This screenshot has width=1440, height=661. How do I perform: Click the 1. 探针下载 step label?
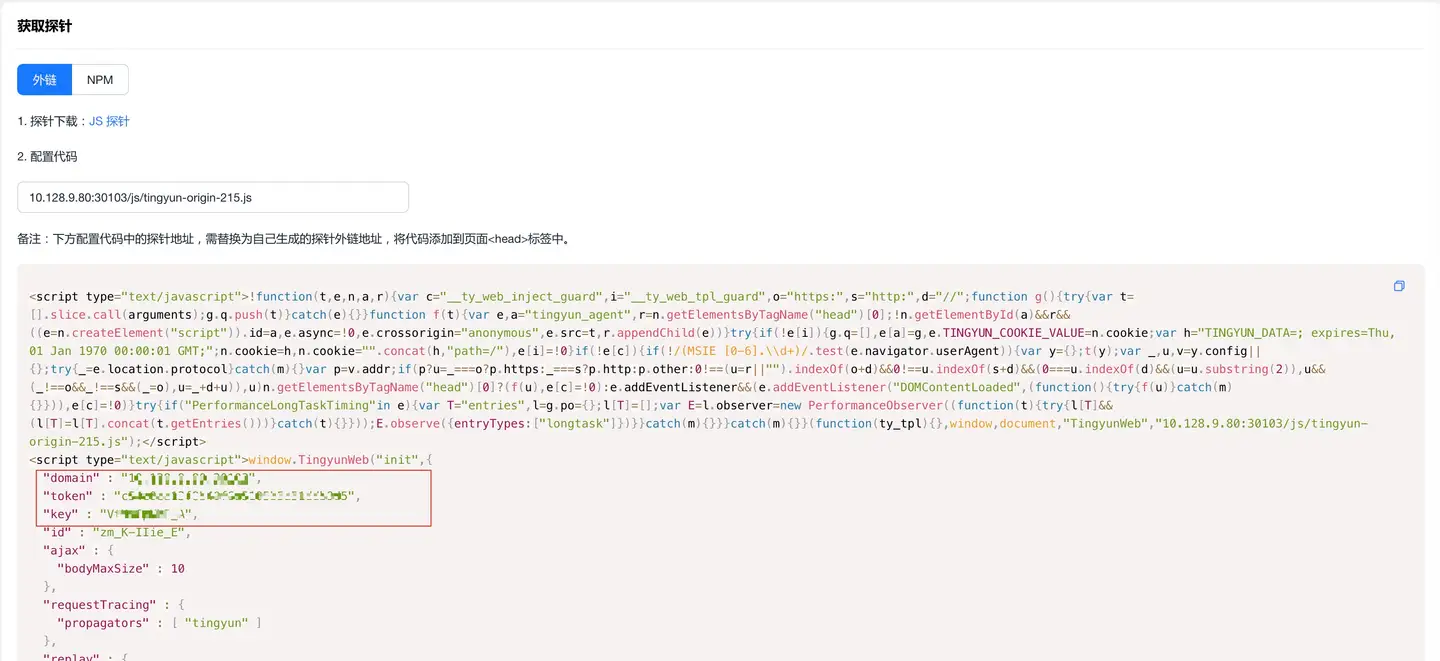[x=52, y=121]
